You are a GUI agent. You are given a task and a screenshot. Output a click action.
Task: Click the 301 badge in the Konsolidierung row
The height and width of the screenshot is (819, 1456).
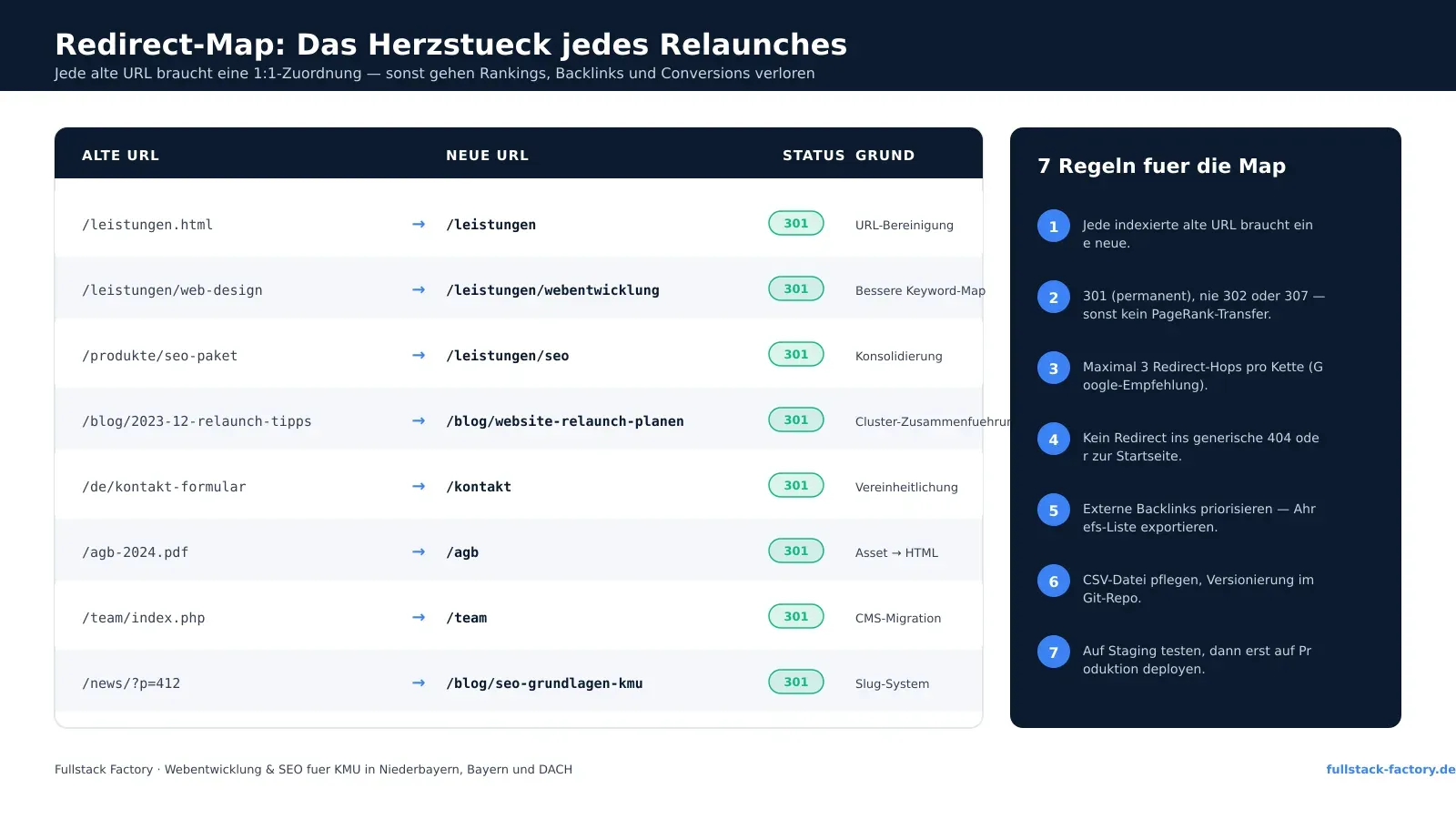(796, 354)
